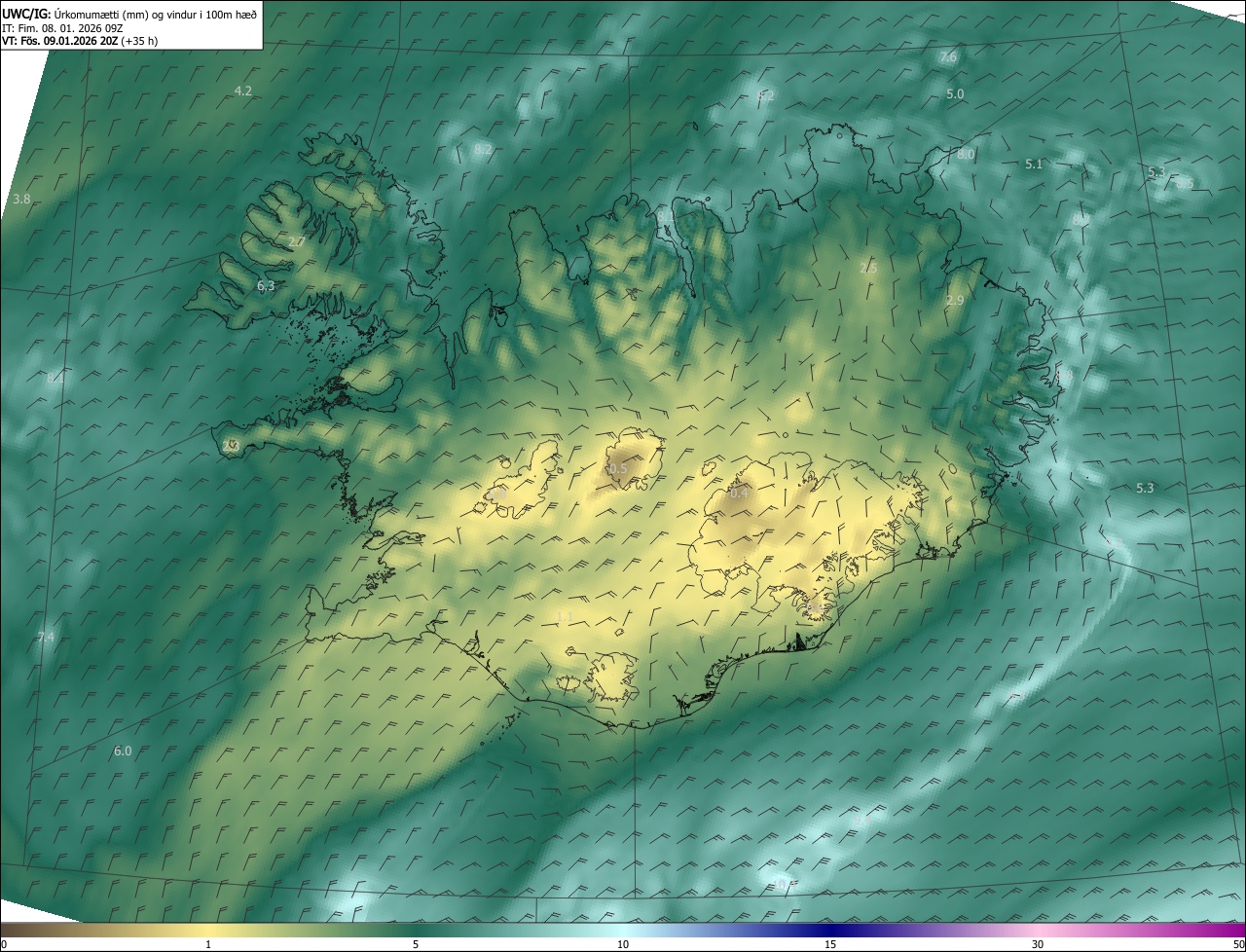Click the "3.8" value label on the map
Screen dimensions: 1246x952
[21, 199]
